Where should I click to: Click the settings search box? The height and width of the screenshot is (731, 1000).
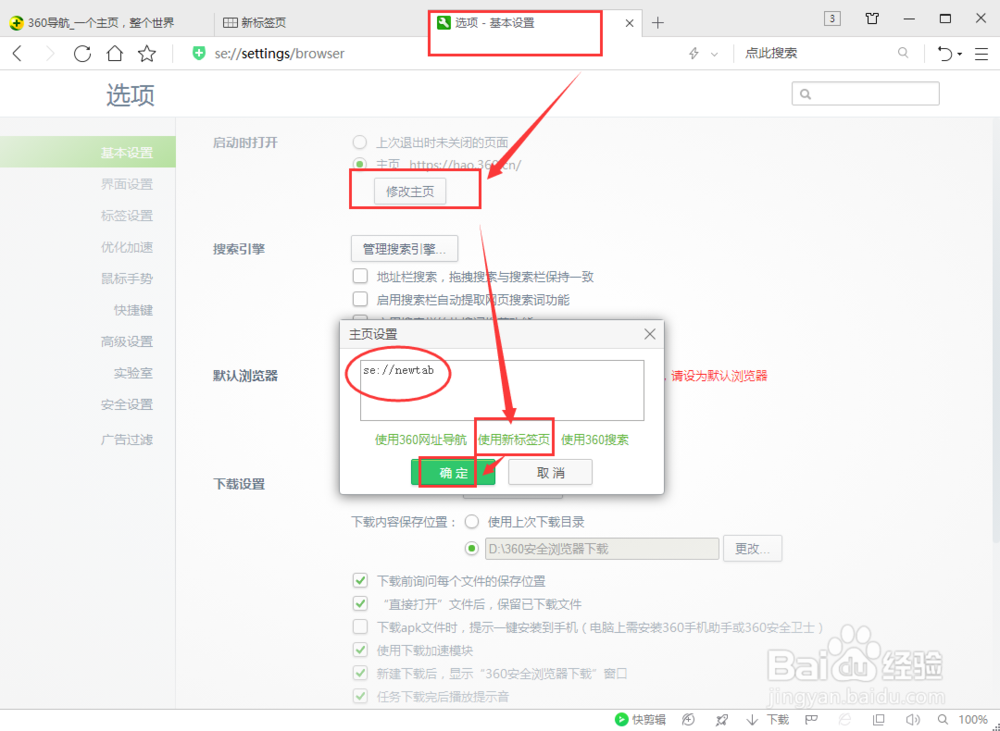865,94
